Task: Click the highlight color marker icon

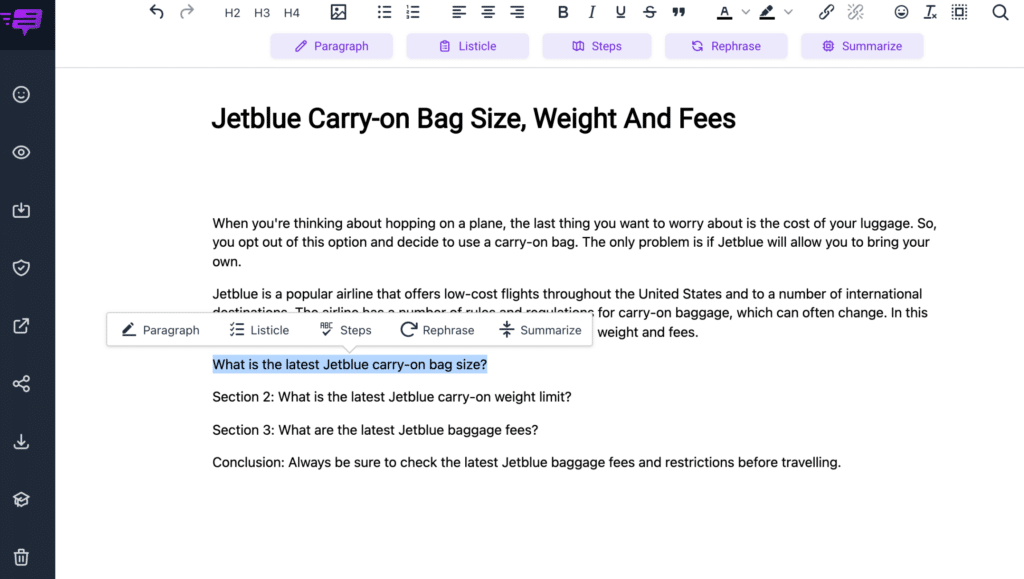Action: click(x=767, y=12)
